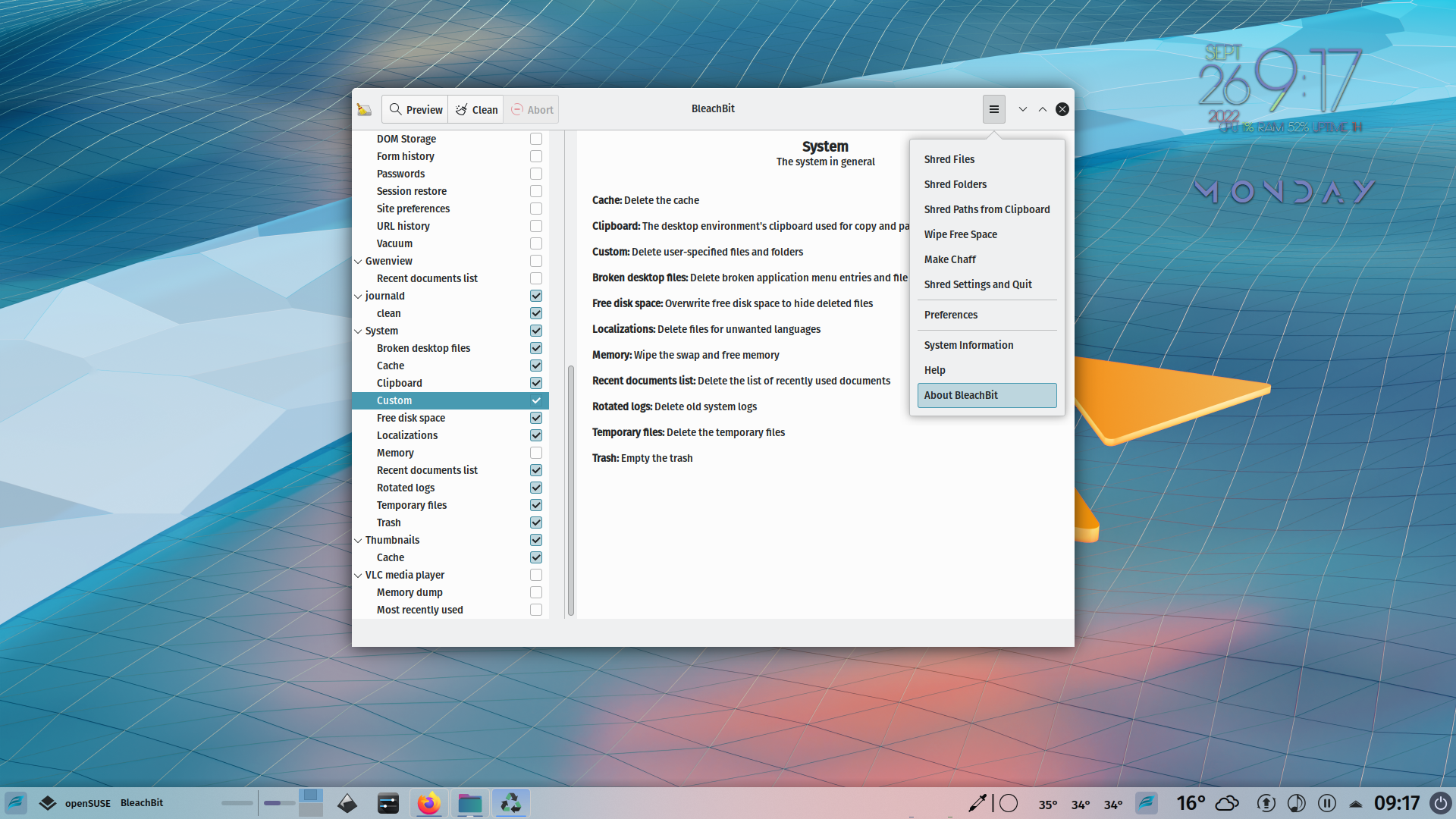Uncheck the Trash checkbox
The image size is (1456, 819).
pyautogui.click(x=536, y=522)
